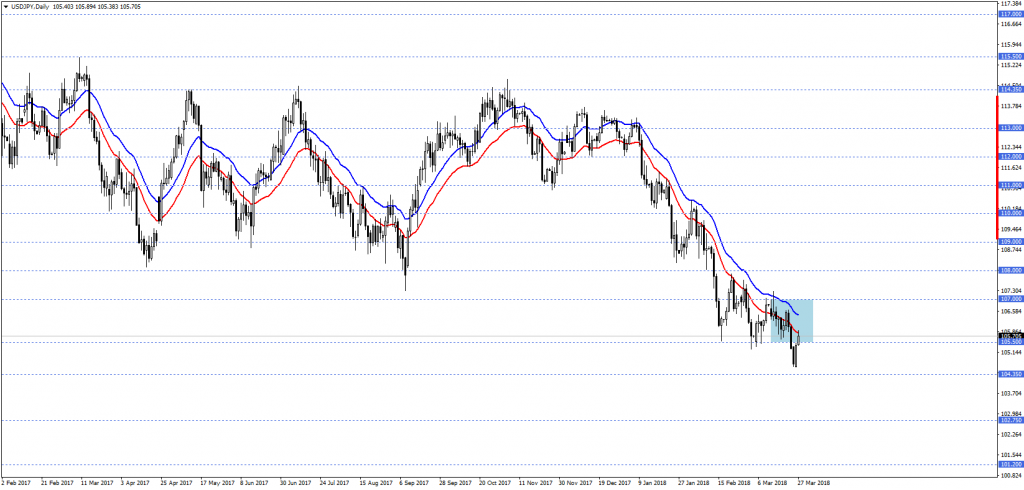Click the 114.350 level price label
The width and height of the screenshot is (1024, 490).
coord(1010,90)
